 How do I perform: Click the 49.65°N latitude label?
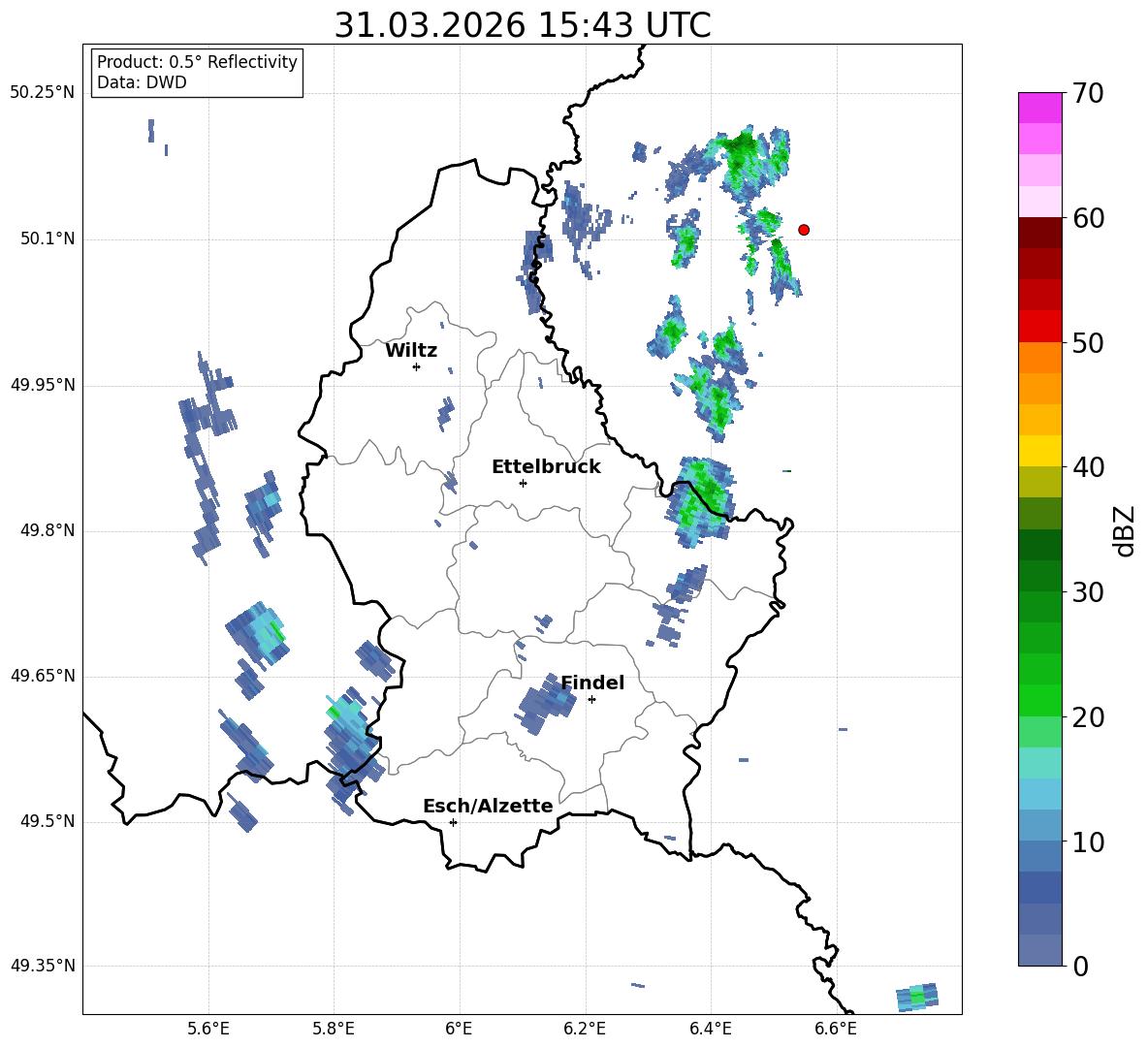pos(43,675)
